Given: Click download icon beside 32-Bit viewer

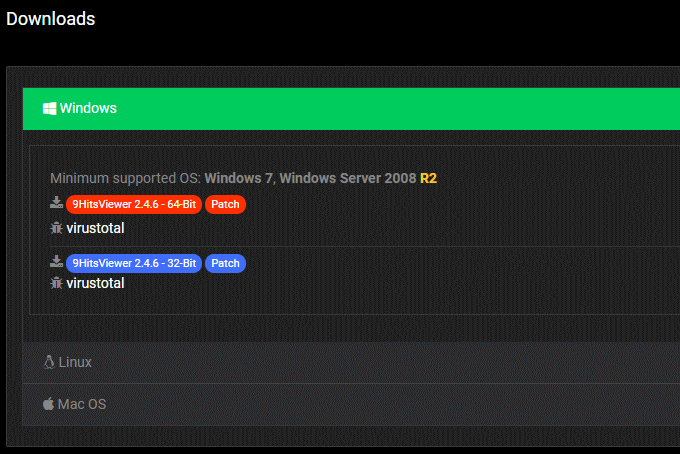Looking at the screenshot, I should pyautogui.click(x=56, y=261).
